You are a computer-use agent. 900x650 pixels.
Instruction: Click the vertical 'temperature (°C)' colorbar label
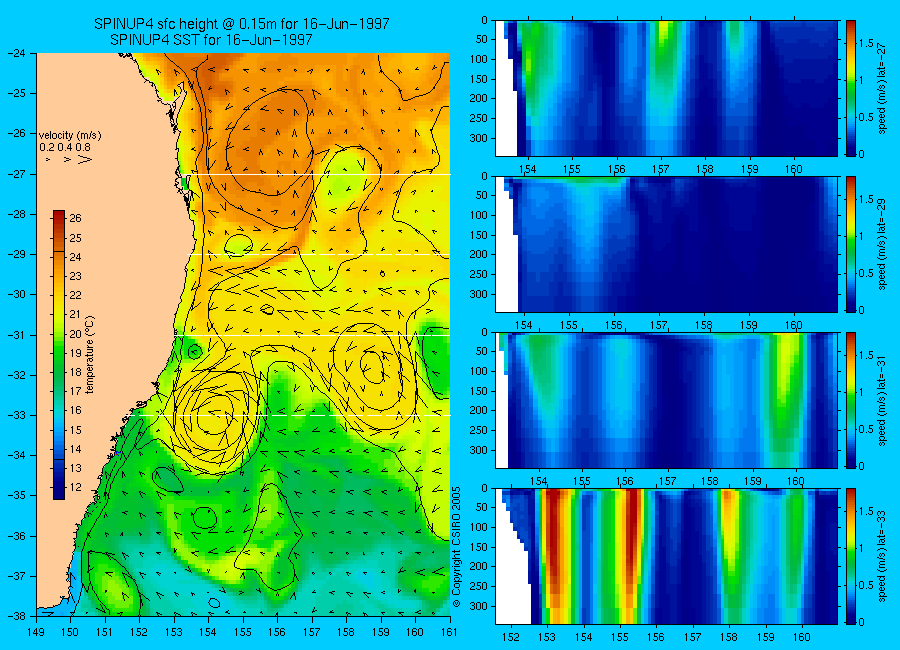tap(90, 354)
